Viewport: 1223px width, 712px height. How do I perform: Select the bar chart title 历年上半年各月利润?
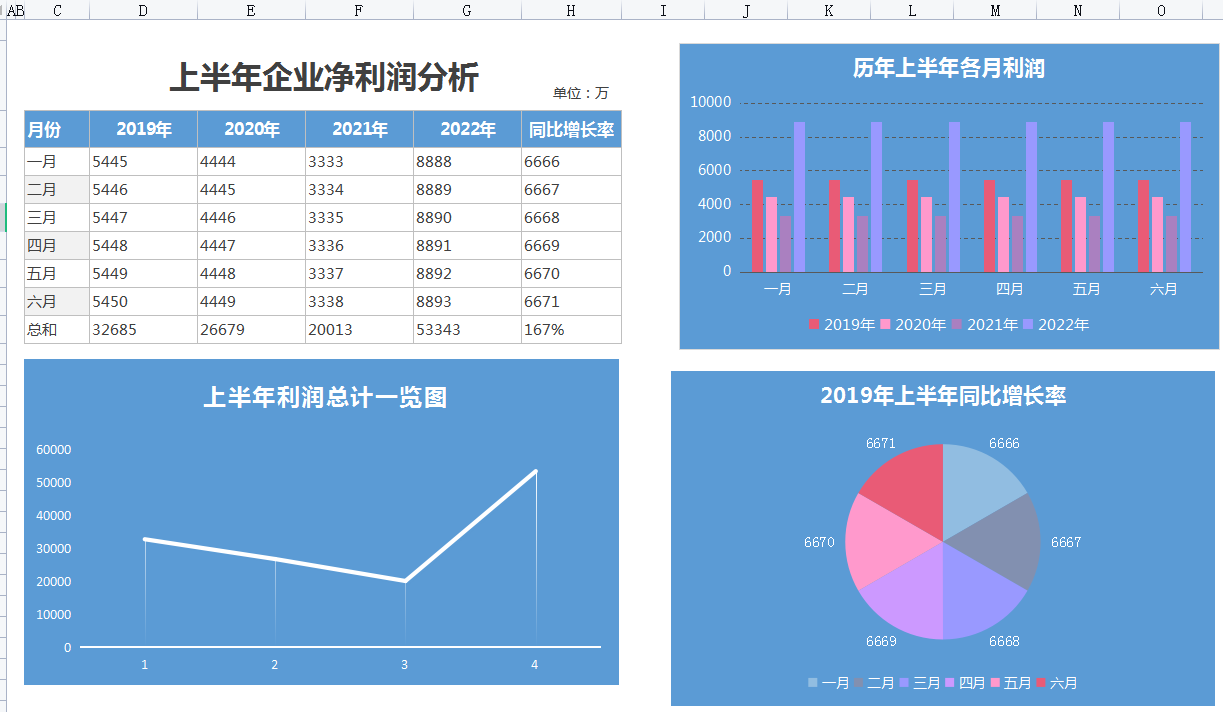(x=948, y=67)
